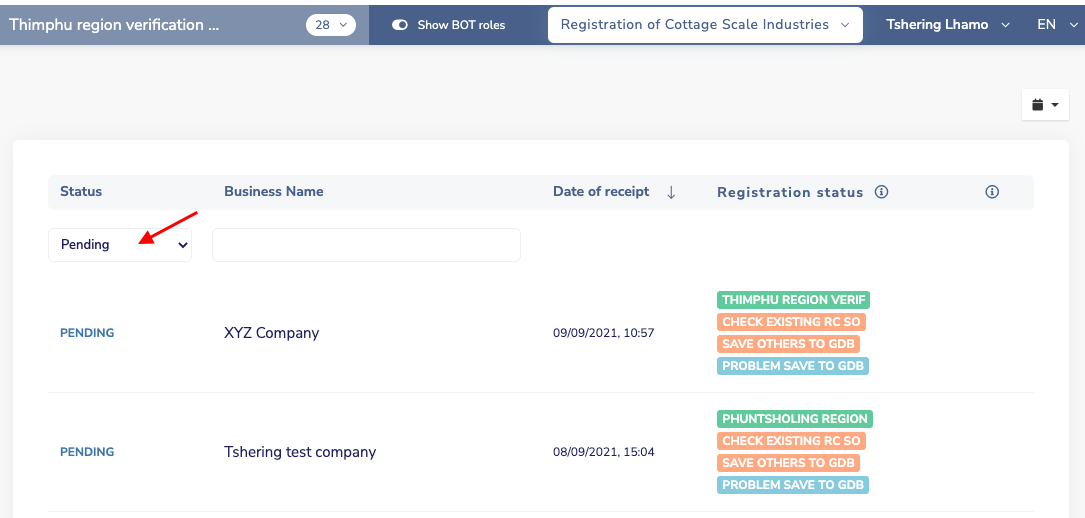Open Registration of Cottage Scale Industries dropdown
The width and height of the screenshot is (1085, 518).
pyautogui.click(x=705, y=25)
